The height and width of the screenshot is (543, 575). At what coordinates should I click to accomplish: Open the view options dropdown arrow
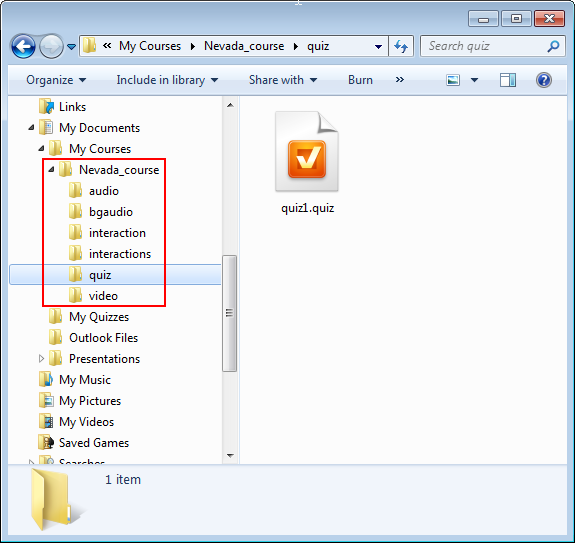[474, 80]
